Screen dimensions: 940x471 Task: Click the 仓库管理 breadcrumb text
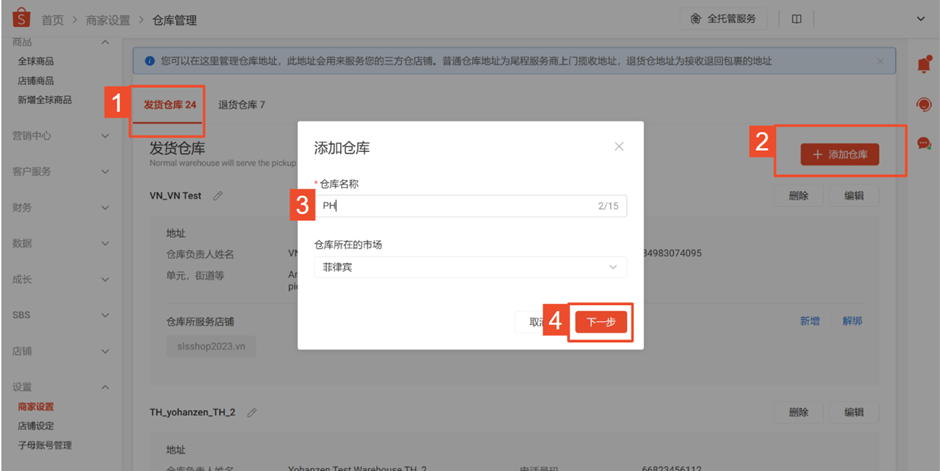pos(174,20)
